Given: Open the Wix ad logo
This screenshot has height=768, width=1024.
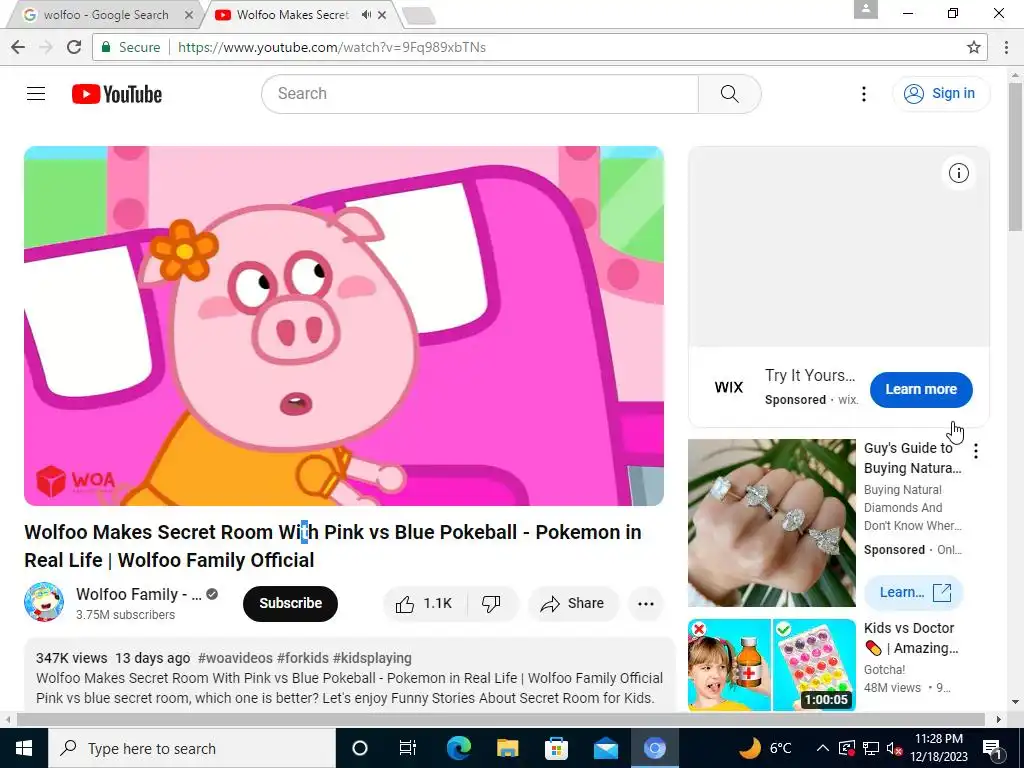Looking at the screenshot, I should point(729,387).
